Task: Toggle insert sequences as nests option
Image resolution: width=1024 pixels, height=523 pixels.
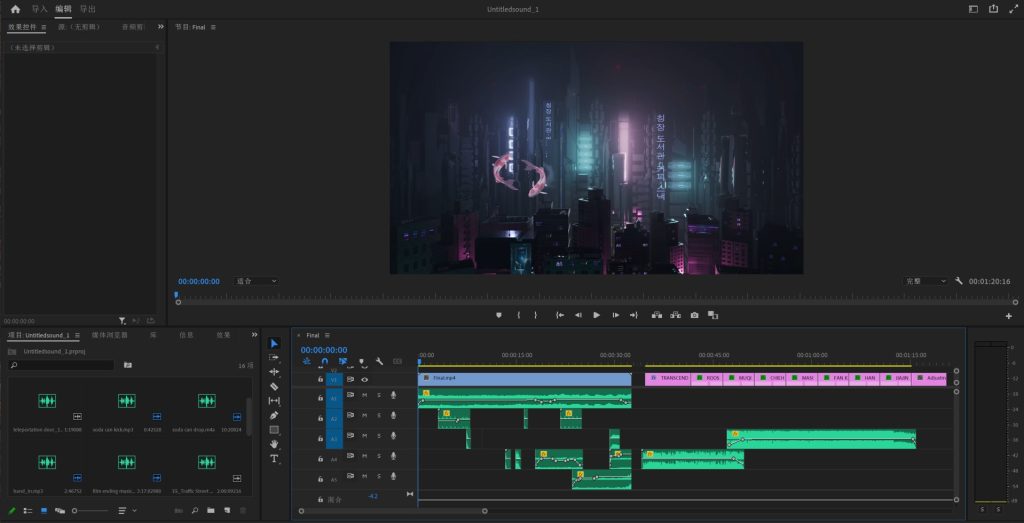Action: click(x=306, y=361)
